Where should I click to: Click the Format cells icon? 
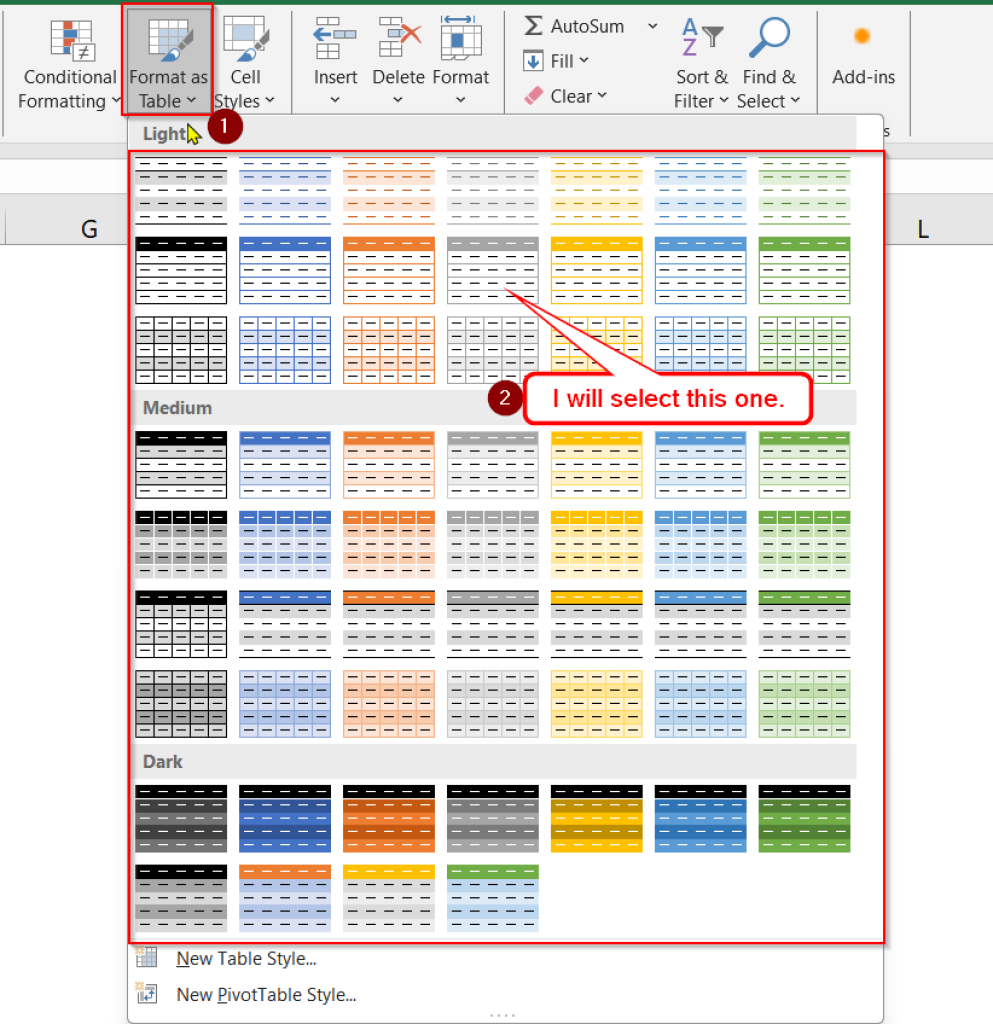(x=460, y=40)
